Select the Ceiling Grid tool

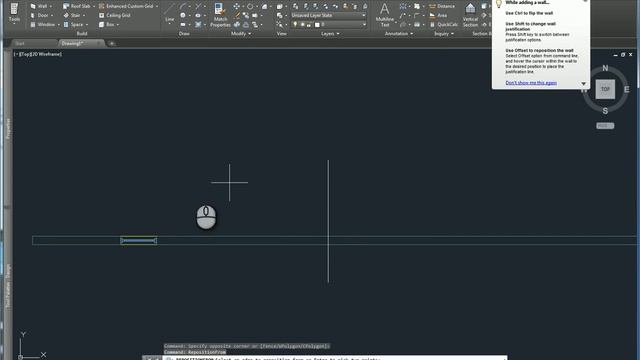pyautogui.click(x=115, y=15)
